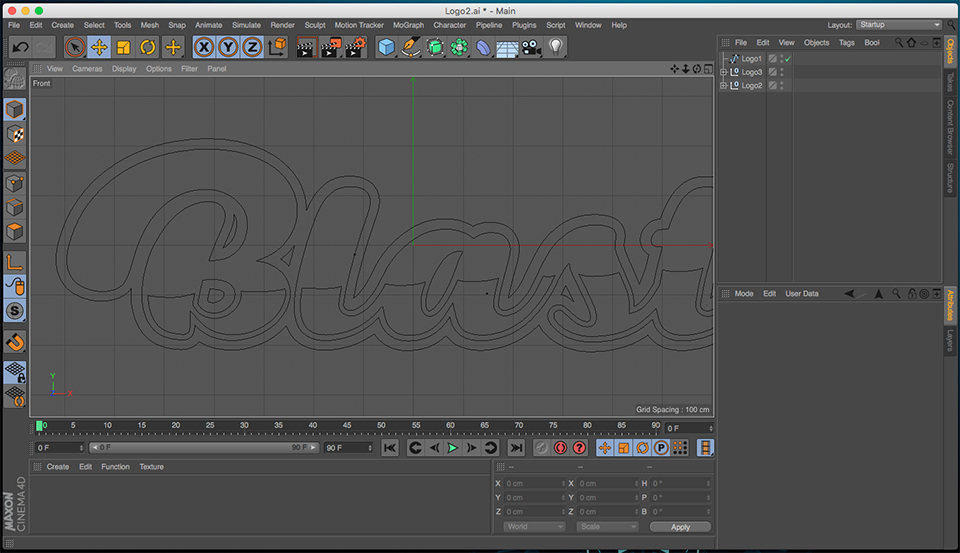This screenshot has height=553, width=960.
Task: Click the Undo arrow icon
Action: coord(20,47)
